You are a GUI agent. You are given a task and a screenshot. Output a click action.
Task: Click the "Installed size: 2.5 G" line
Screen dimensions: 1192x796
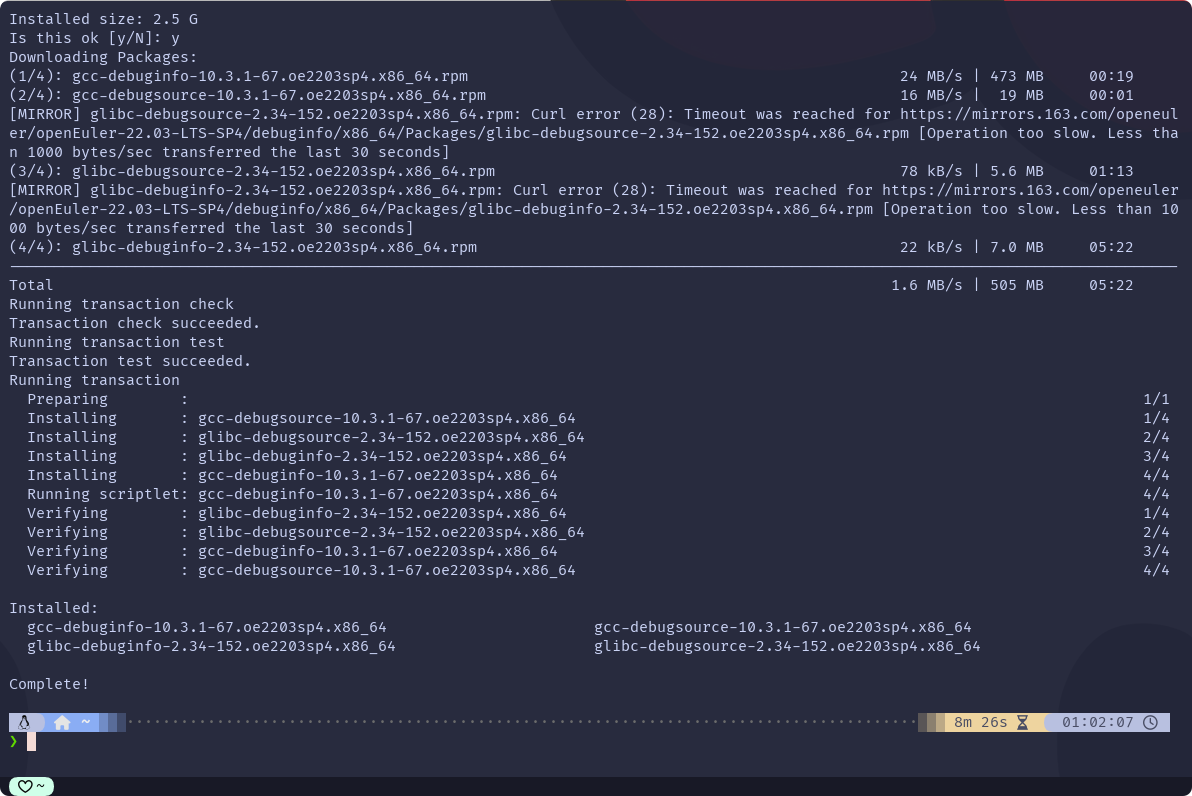coord(105,19)
